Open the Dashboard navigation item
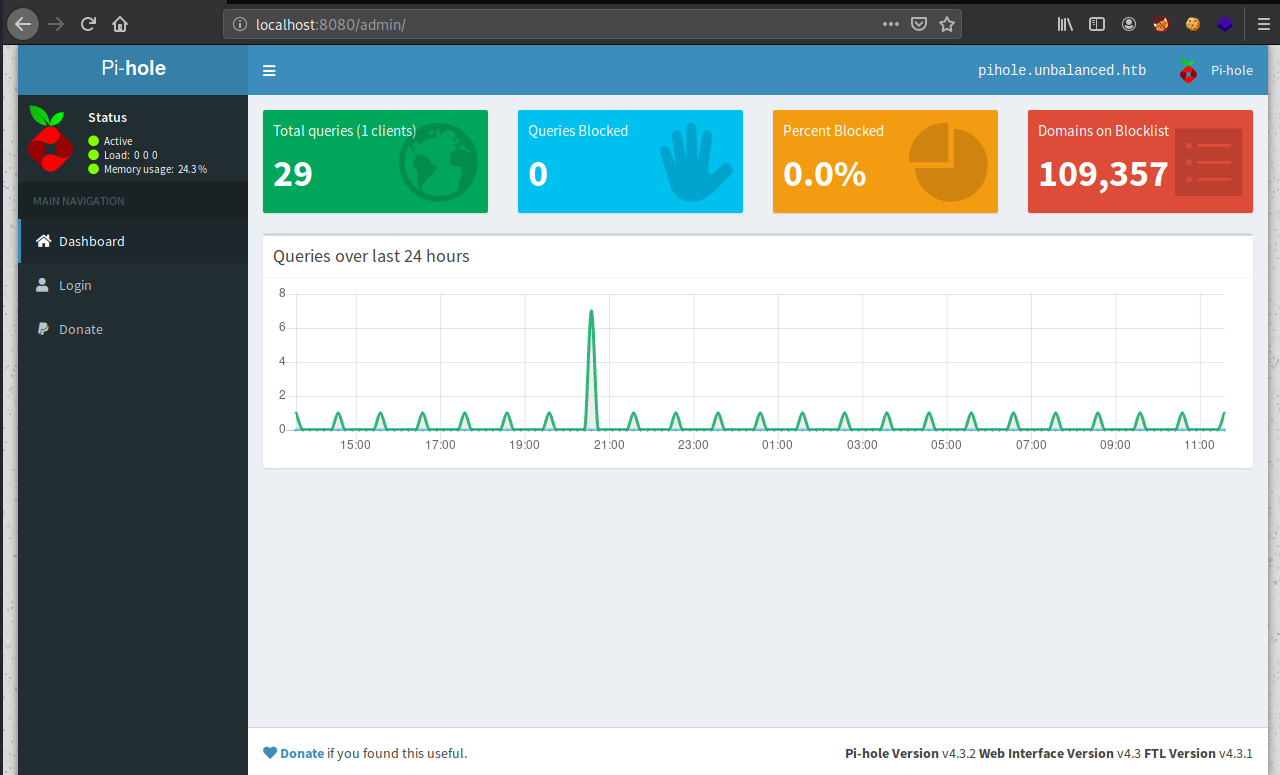 pyautogui.click(x=133, y=241)
